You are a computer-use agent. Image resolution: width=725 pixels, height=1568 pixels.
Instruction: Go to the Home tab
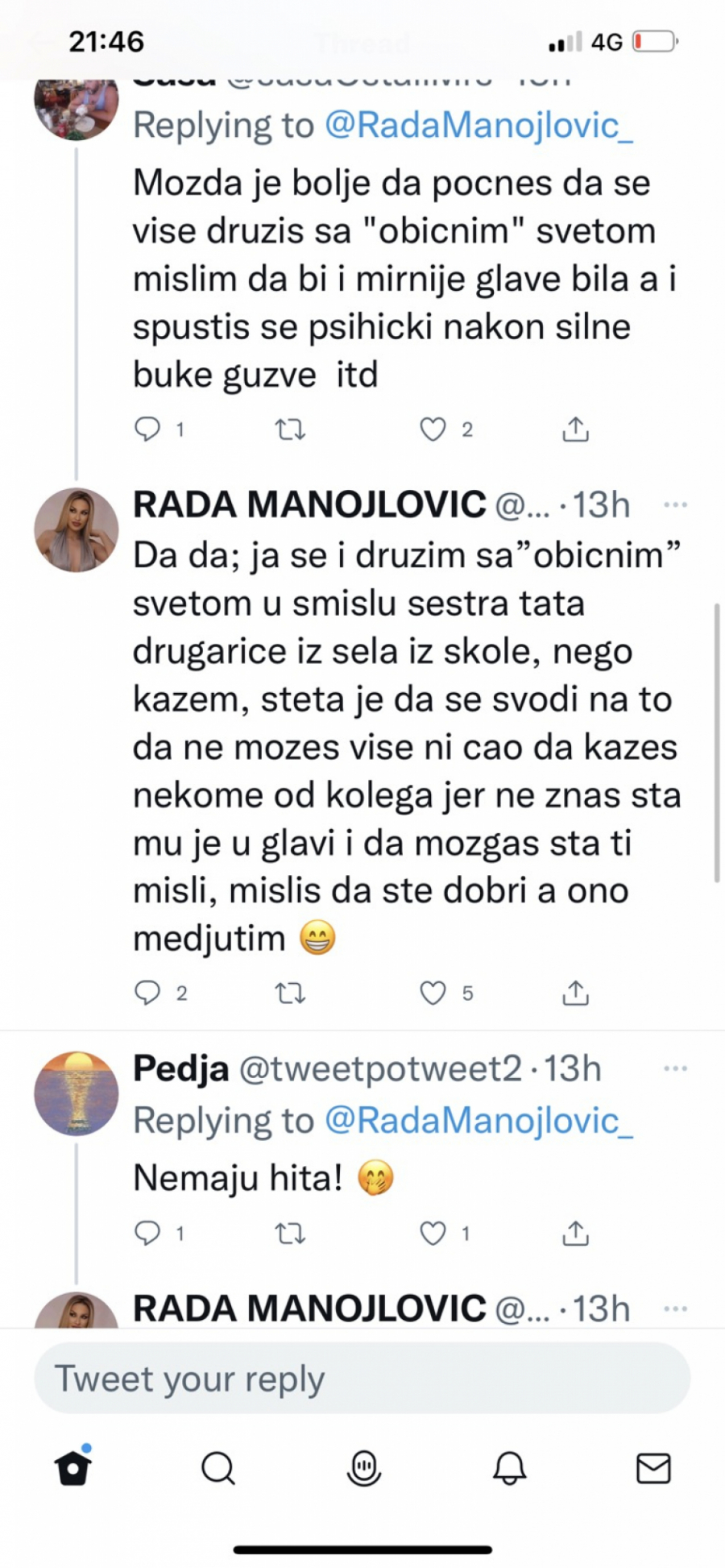pos(73,1468)
